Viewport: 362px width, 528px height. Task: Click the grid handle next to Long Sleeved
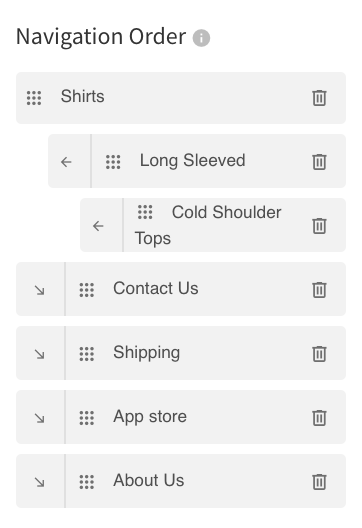113,162
